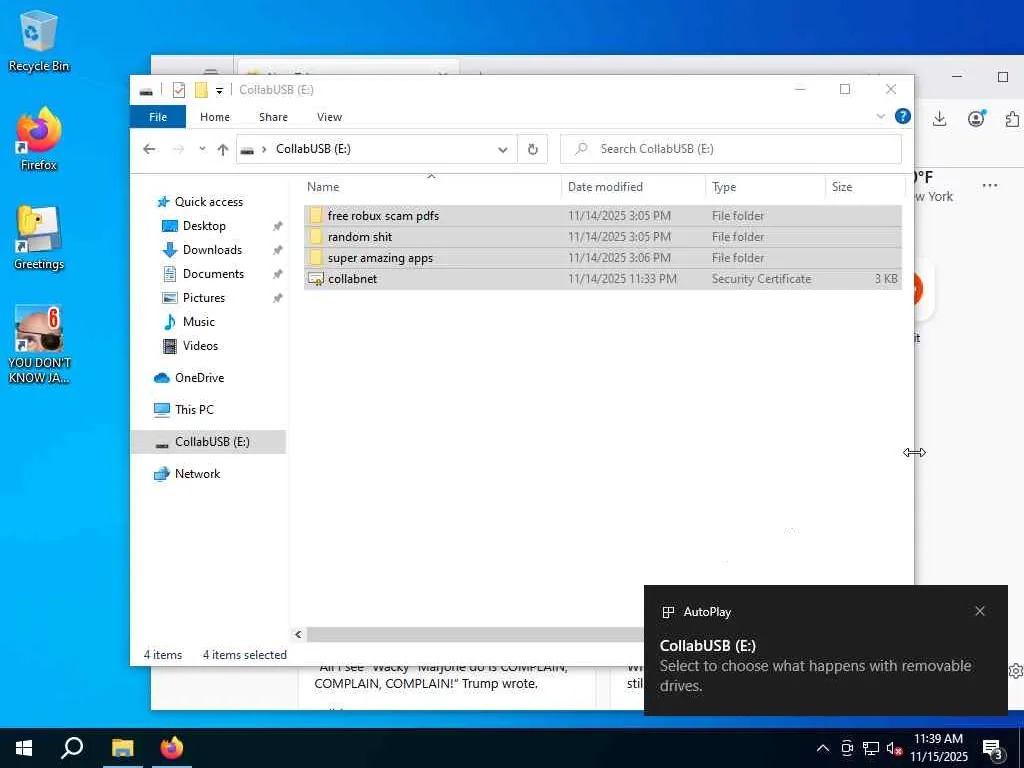This screenshot has height=768, width=1024.
Task: Click File Explorer on the taskbar
Action: coord(122,748)
